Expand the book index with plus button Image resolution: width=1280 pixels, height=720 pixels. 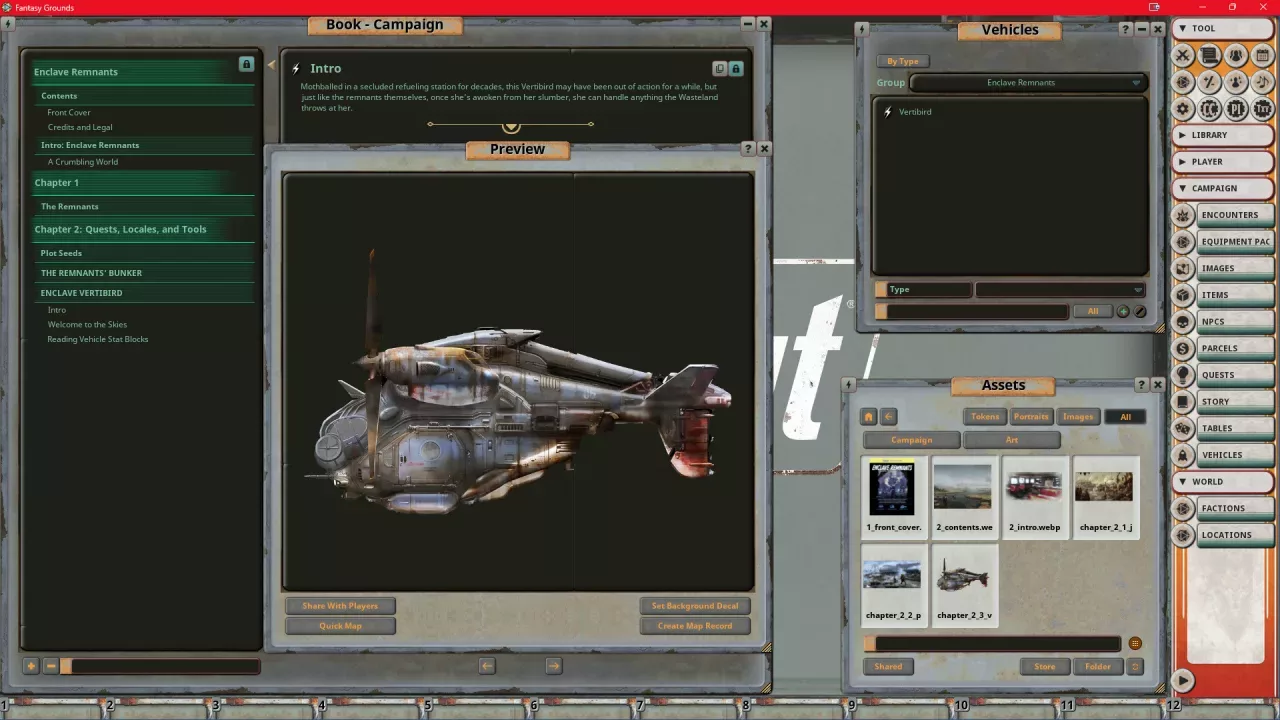click(x=31, y=666)
